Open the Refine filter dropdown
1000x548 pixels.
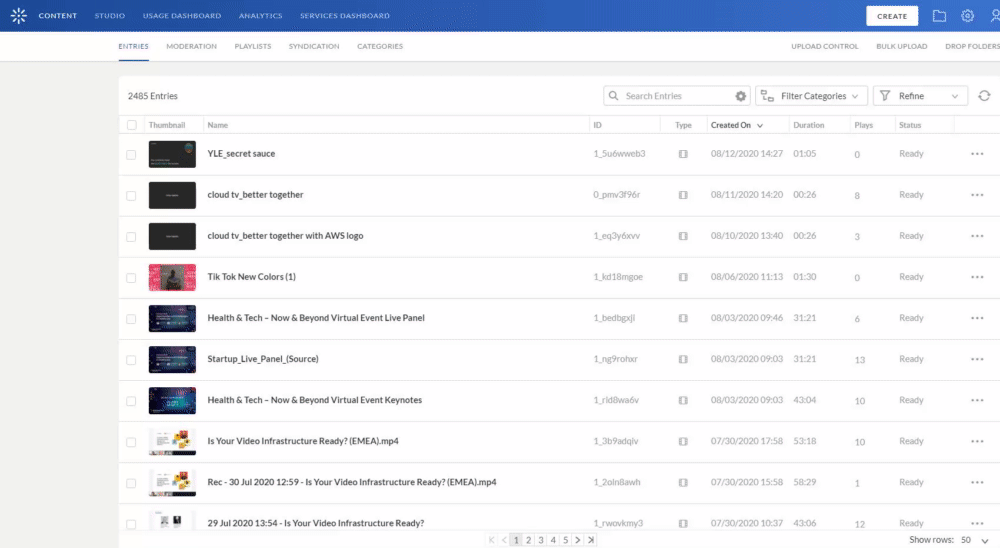(920, 96)
